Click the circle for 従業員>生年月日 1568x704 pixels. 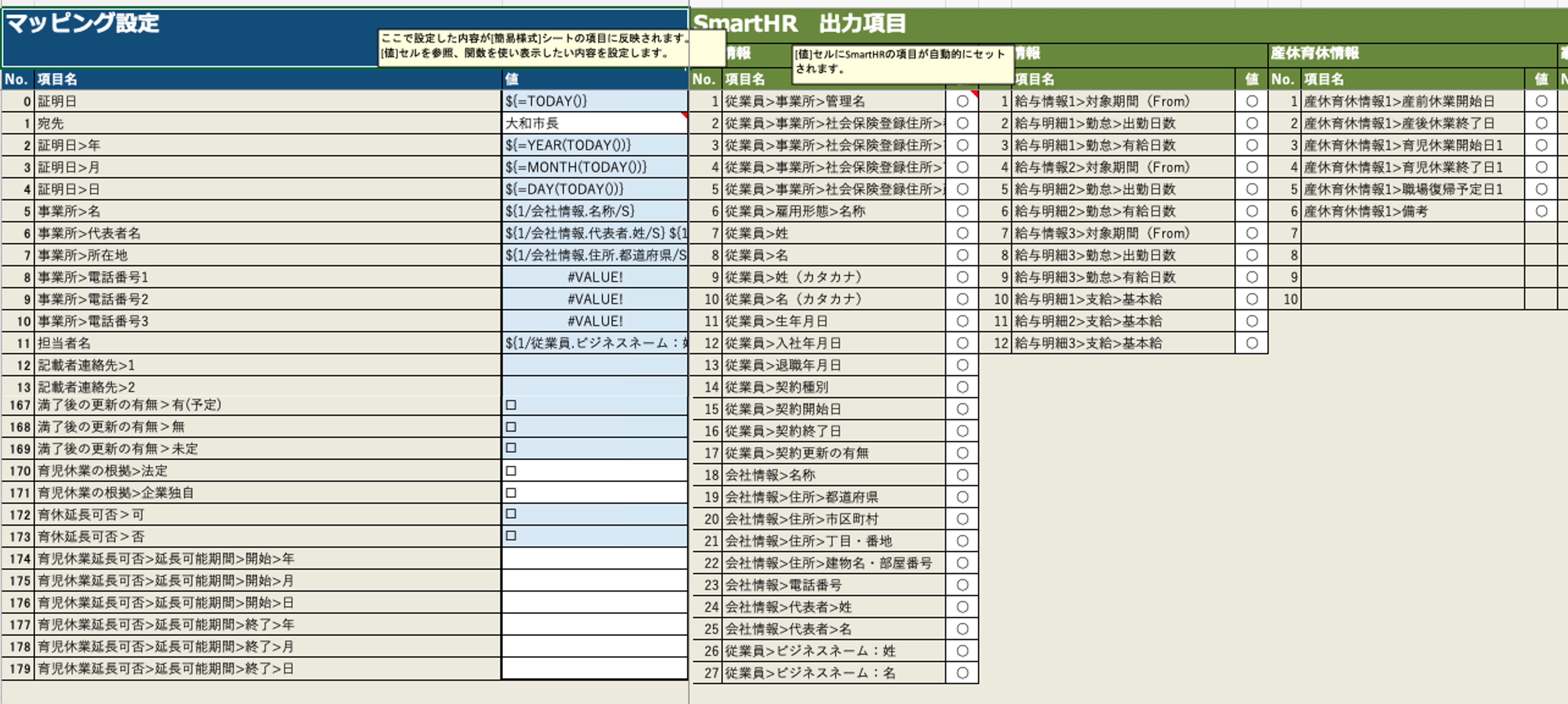click(x=962, y=321)
